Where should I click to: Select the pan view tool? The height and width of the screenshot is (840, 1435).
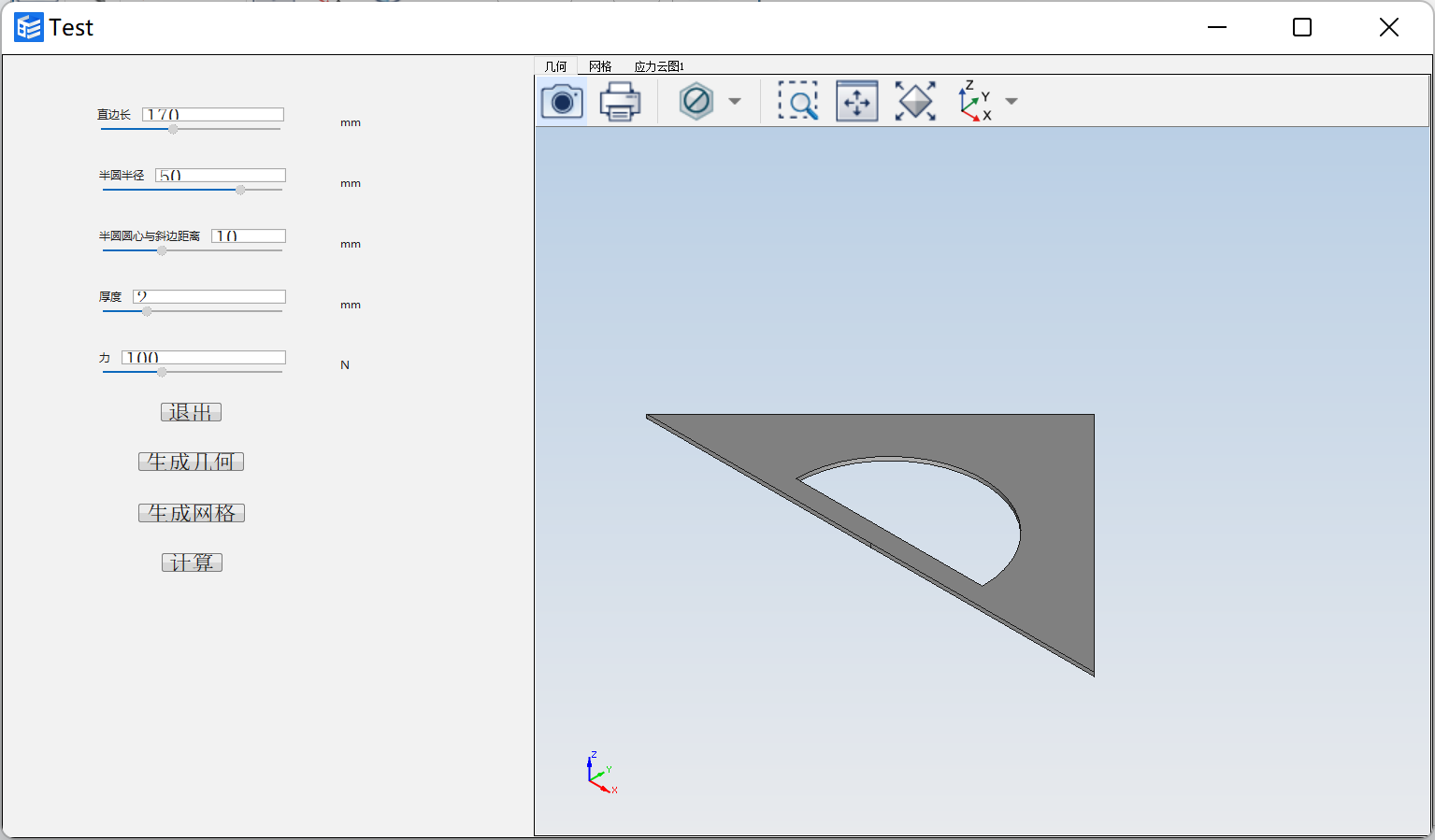coord(856,101)
